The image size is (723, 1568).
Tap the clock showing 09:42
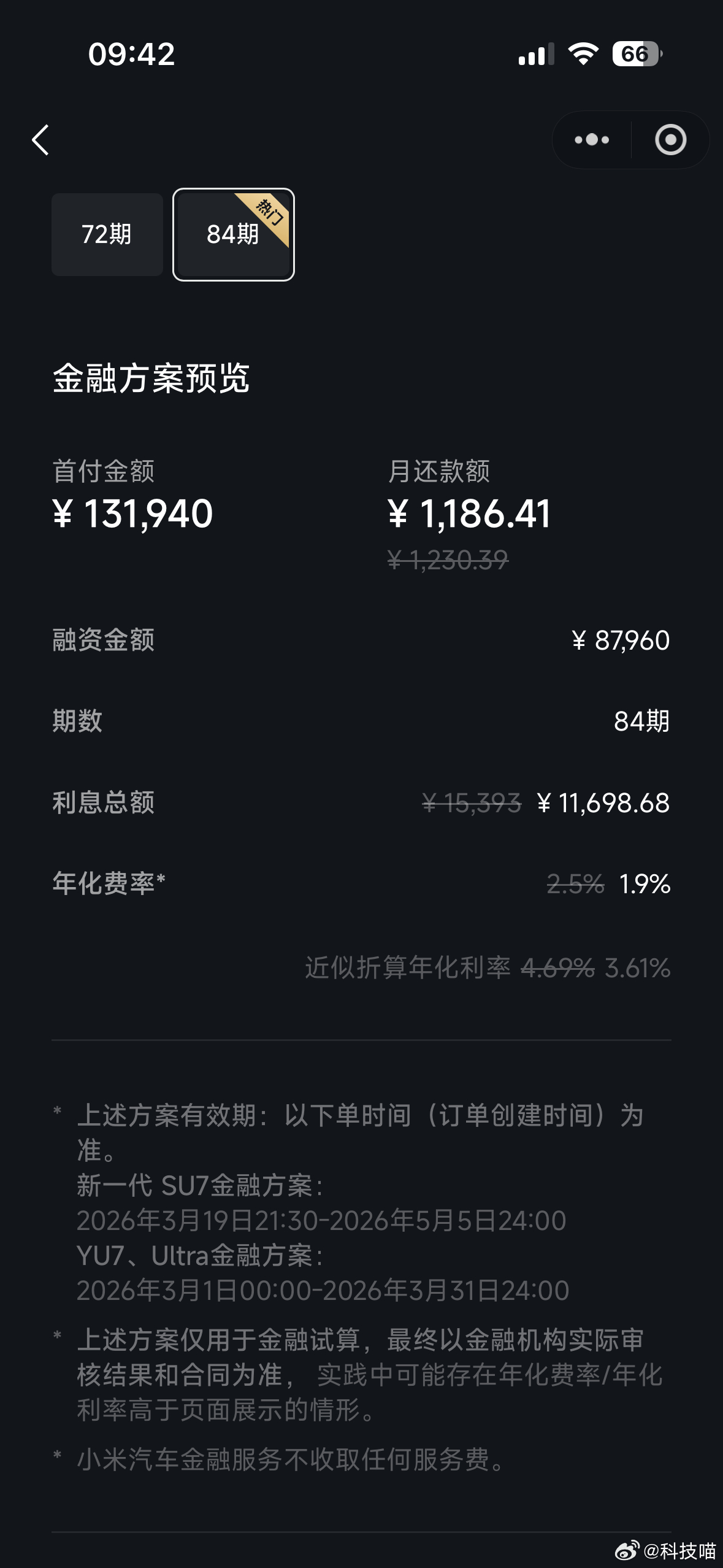[x=131, y=54]
